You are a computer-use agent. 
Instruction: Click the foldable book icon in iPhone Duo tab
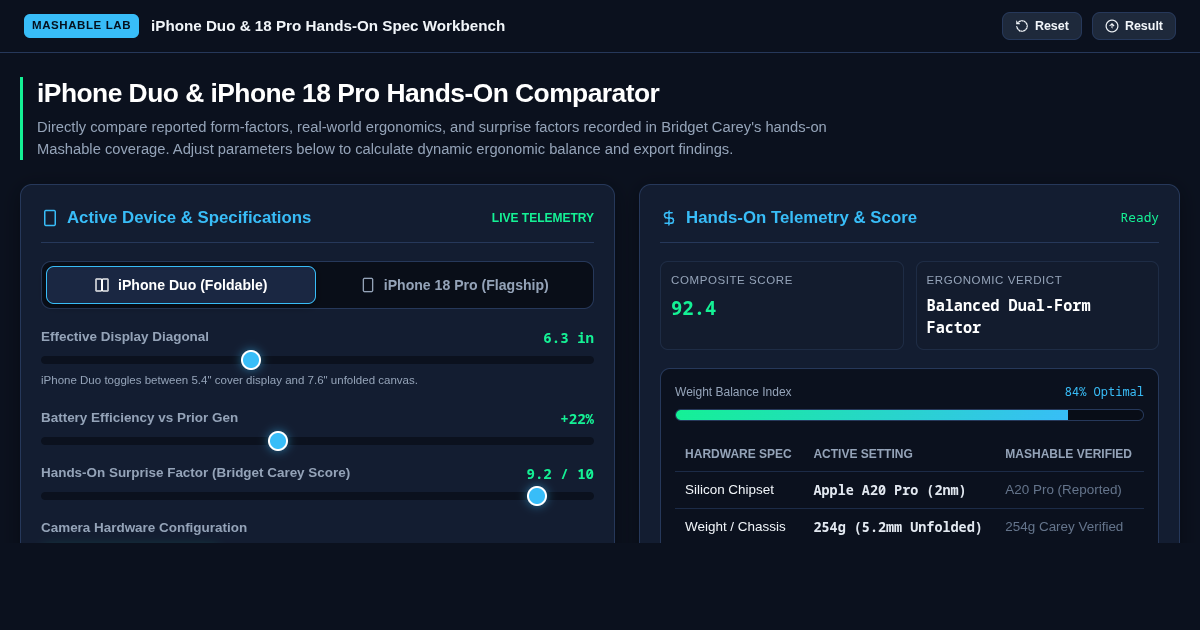coord(102,285)
